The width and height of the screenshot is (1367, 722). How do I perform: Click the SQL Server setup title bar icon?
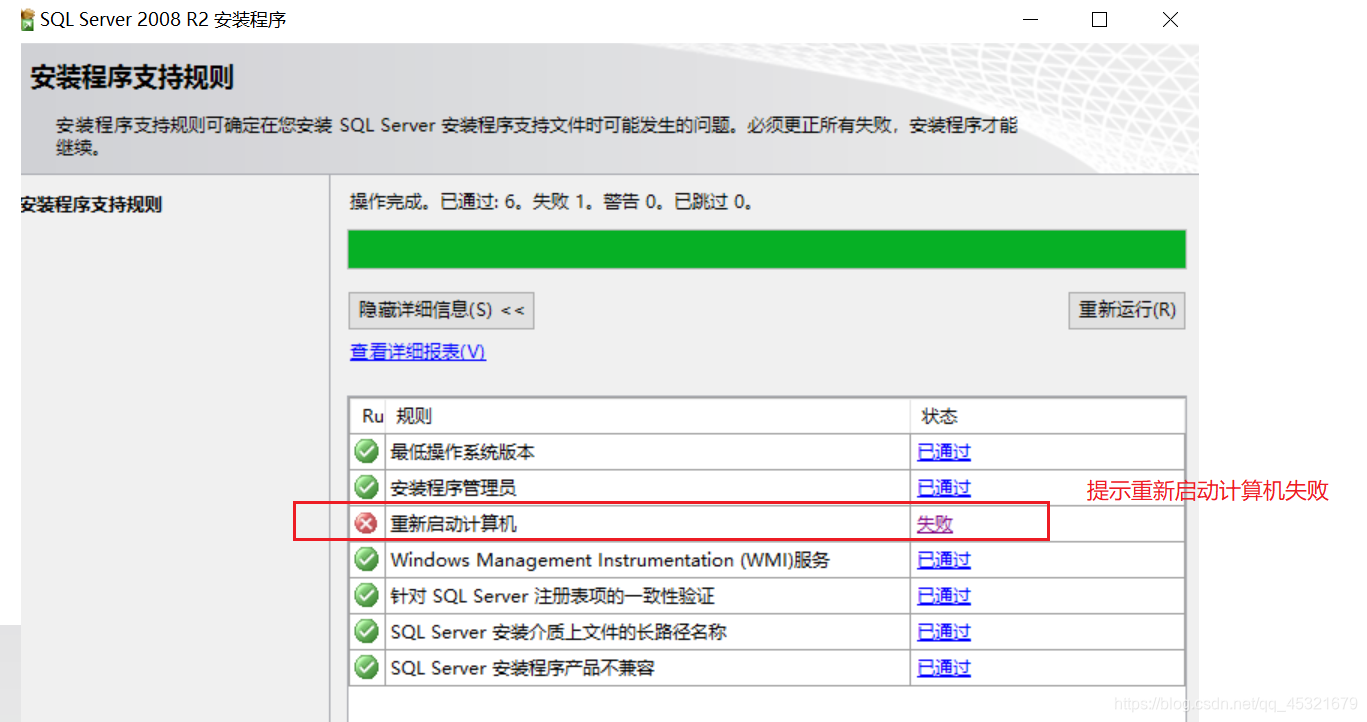tap(28, 20)
